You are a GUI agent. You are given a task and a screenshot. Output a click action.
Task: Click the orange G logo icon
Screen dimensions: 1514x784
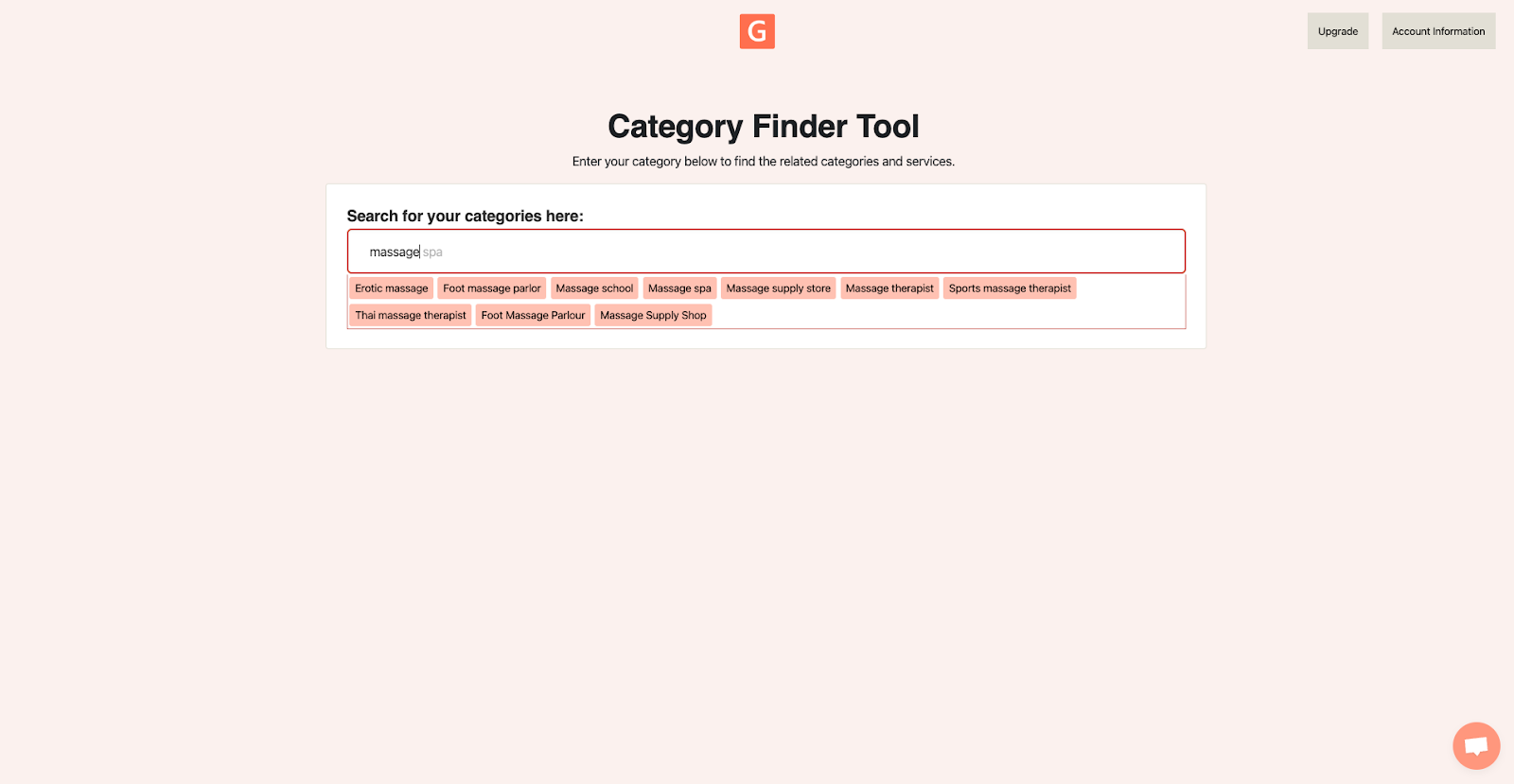click(756, 30)
